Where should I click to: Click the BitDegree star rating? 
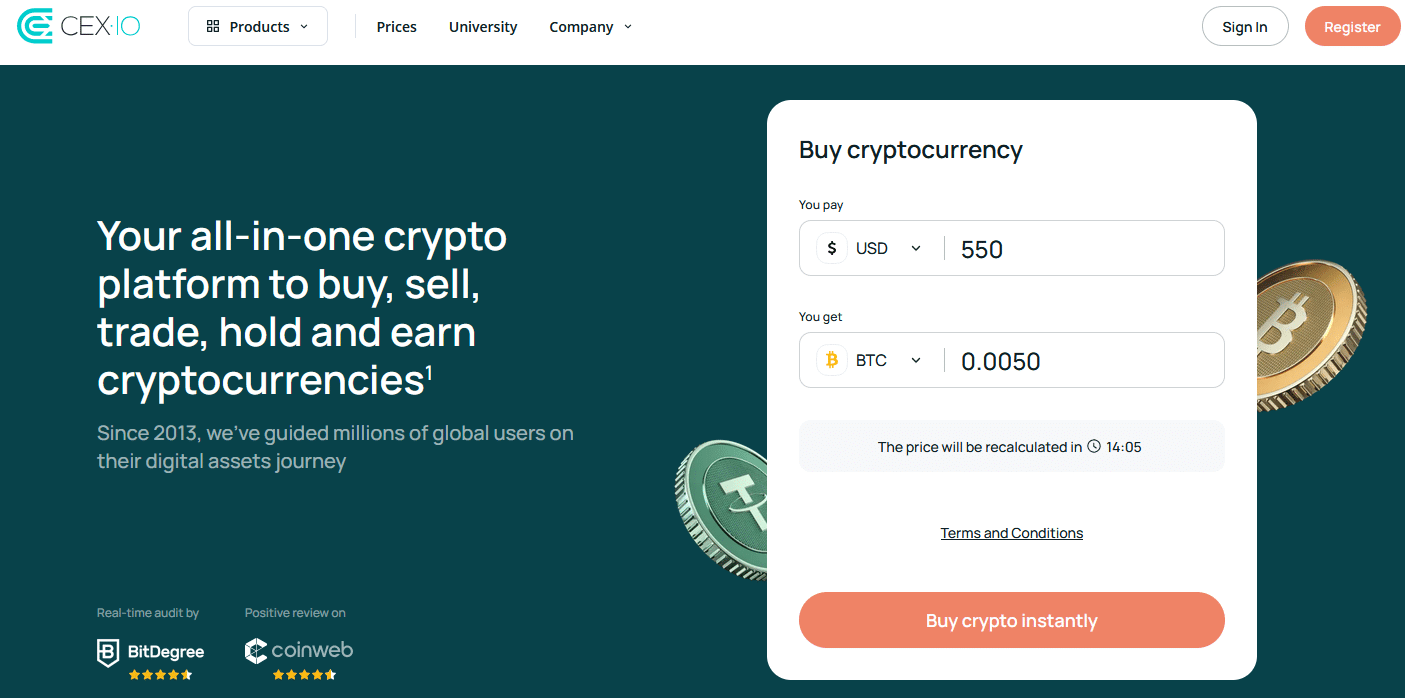coord(160,675)
